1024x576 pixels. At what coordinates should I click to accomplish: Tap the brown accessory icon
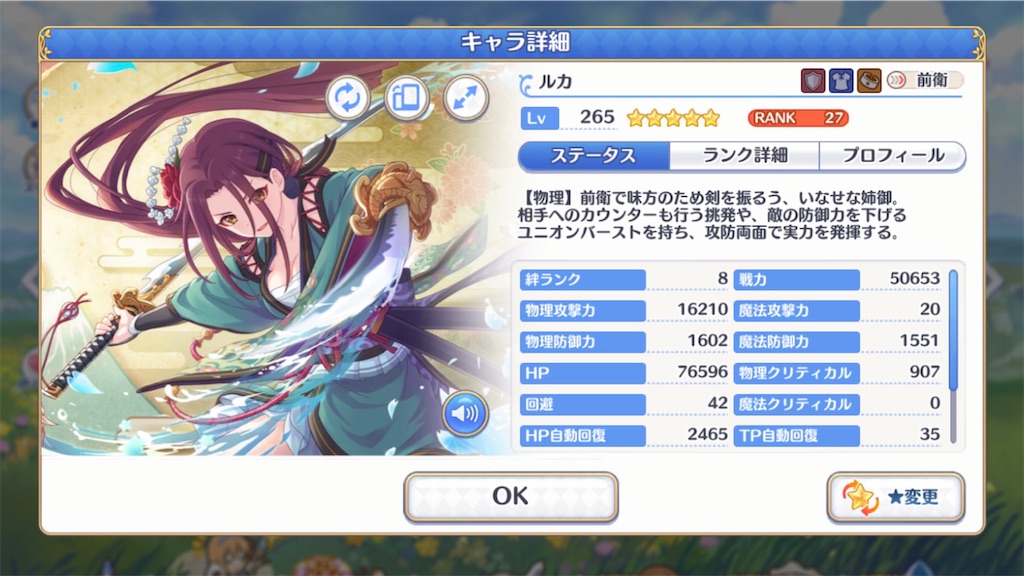tap(869, 81)
